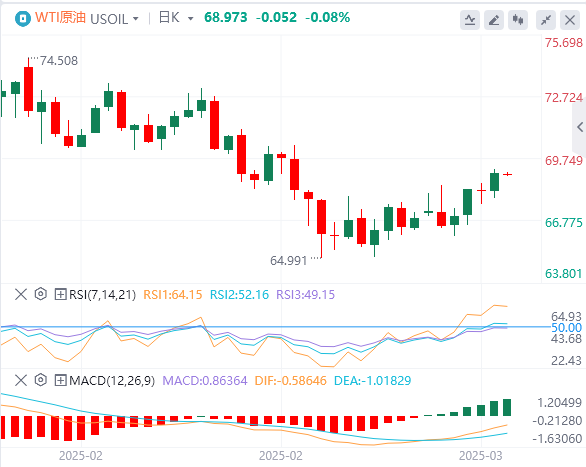This screenshot has width=586, height=467.
Task: Open the USOIL symbol dropdown
Action: click(x=114, y=19)
